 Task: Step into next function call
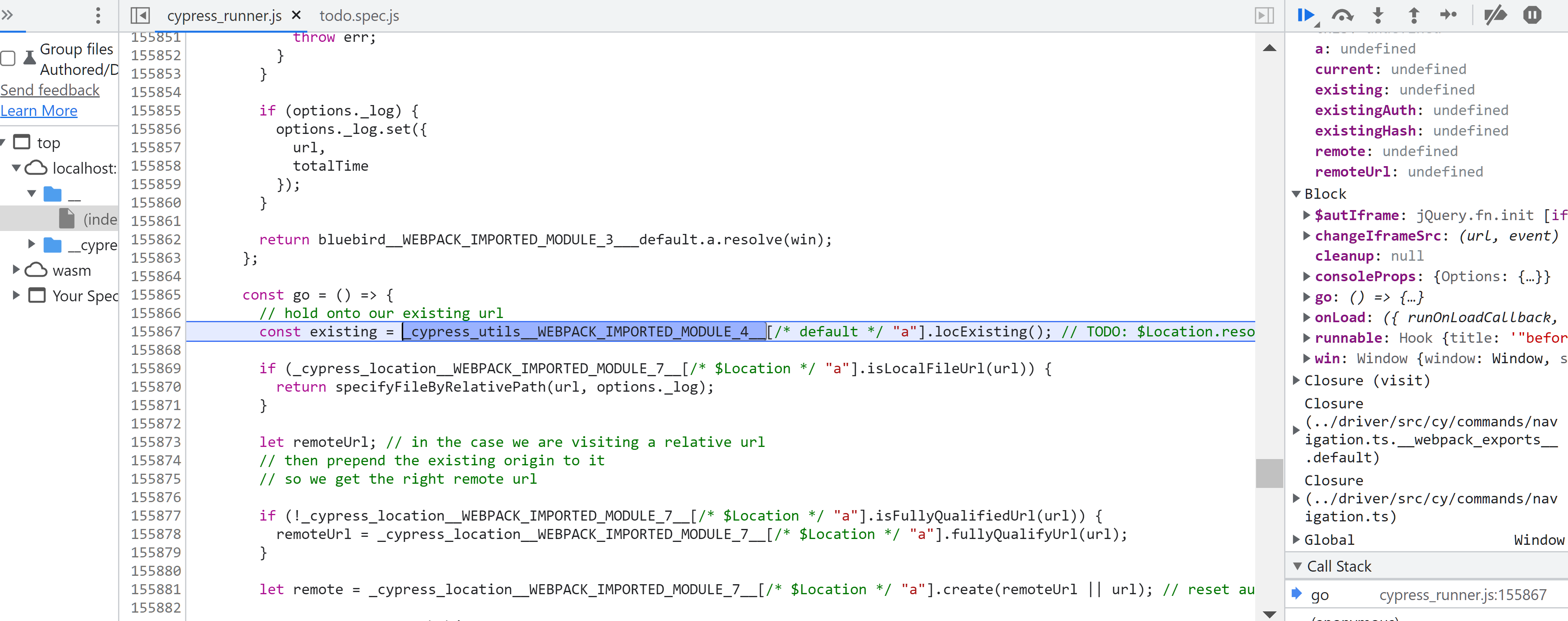[x=1378, y=15]
